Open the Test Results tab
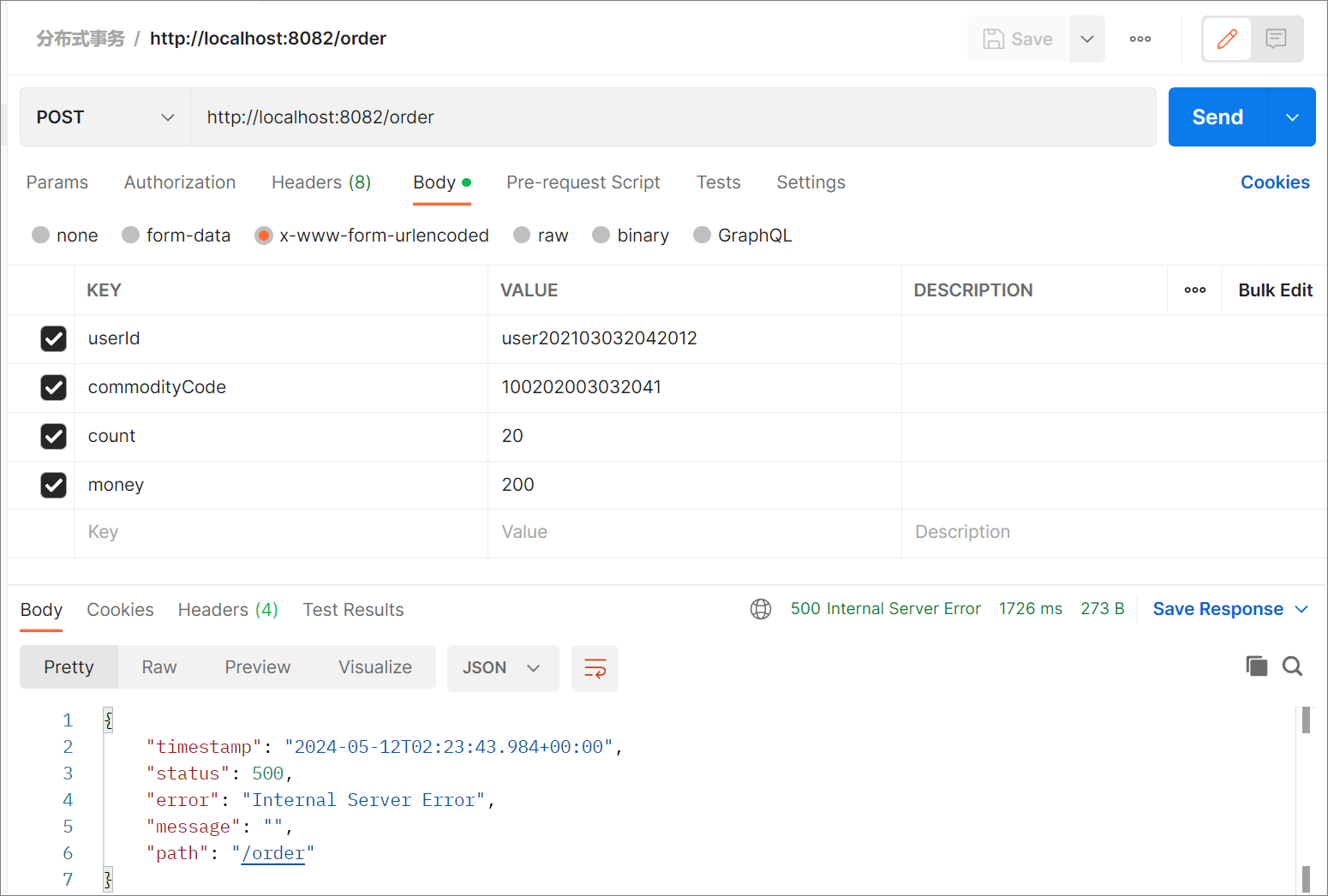This screenshot has height=896, width=1328. (353, 610)
